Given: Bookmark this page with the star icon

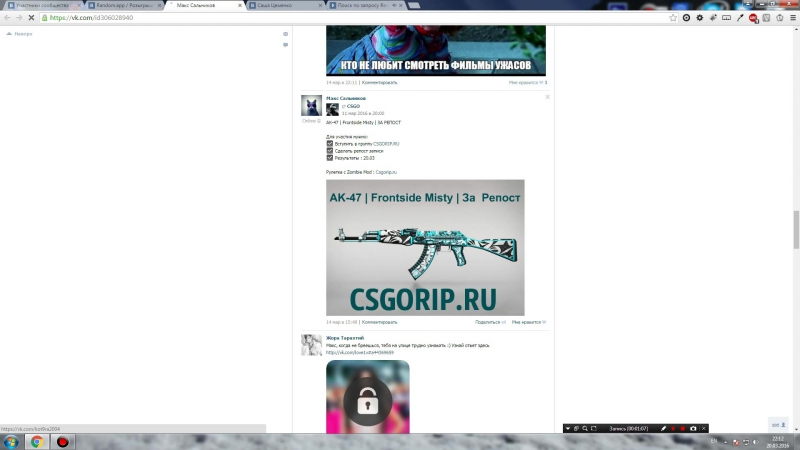Looking at the screenshot, I should 673,17.
